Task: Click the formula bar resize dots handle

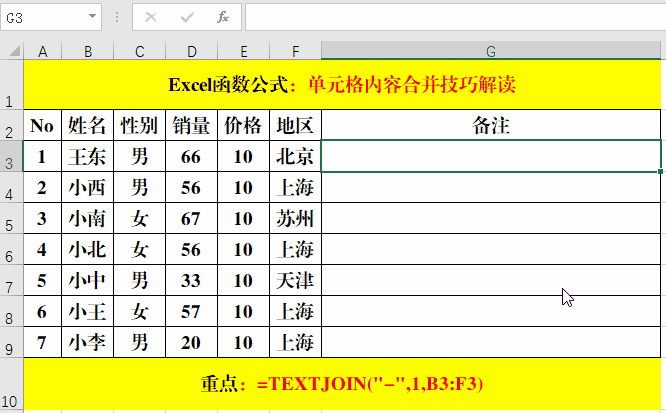Action: click(117, 17)
